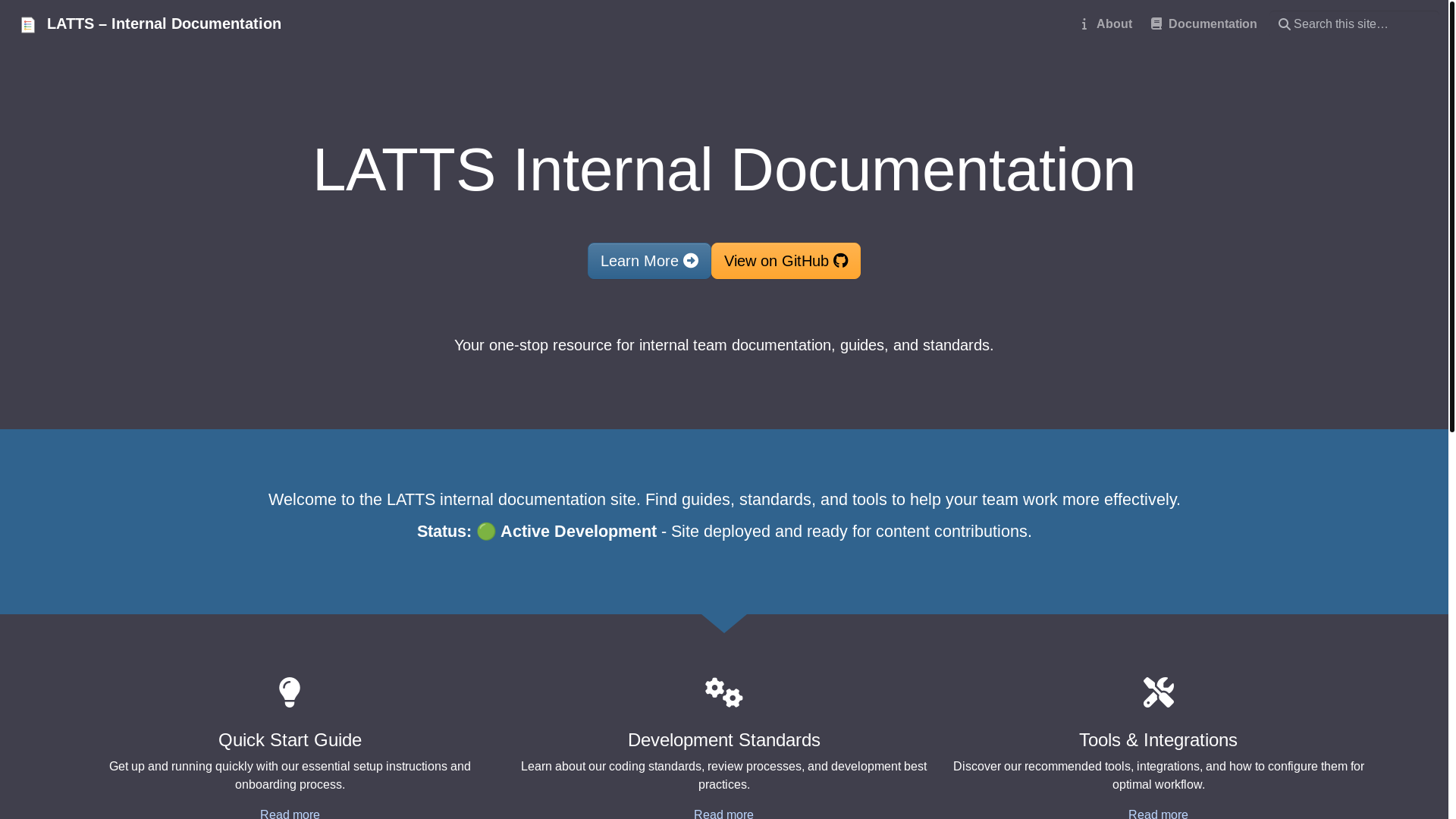Click the search magnifier icon
Viewport: 1456px width, 819px height.
pos(1284,24)
